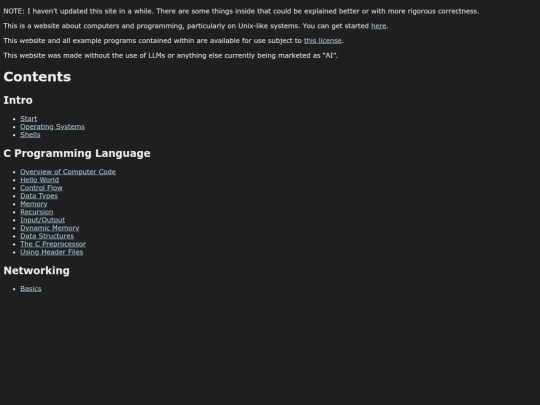540x405 pixels.
Task: Visit the Control Flow page
Action: click(x=41, y=188)
